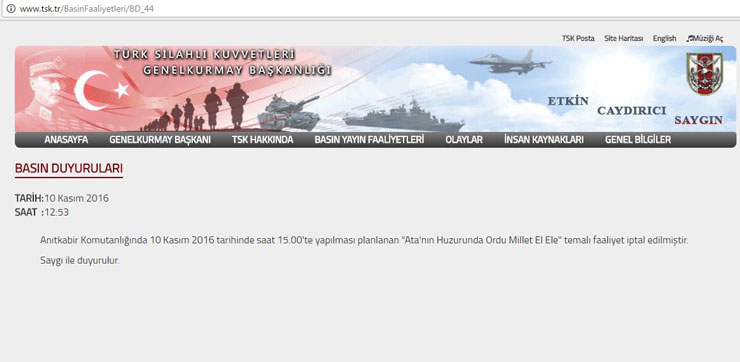Click the Turkish flag crescent in banner
This screenshot has width=740, height=362.
92,90
